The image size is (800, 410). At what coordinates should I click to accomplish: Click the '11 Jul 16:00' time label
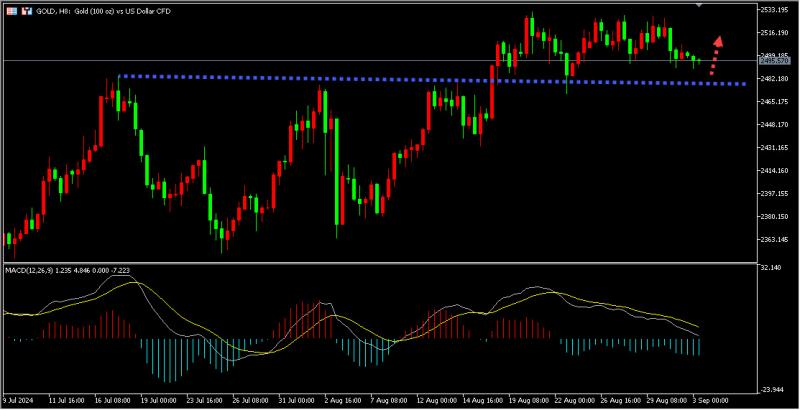[x=65, y=400]
